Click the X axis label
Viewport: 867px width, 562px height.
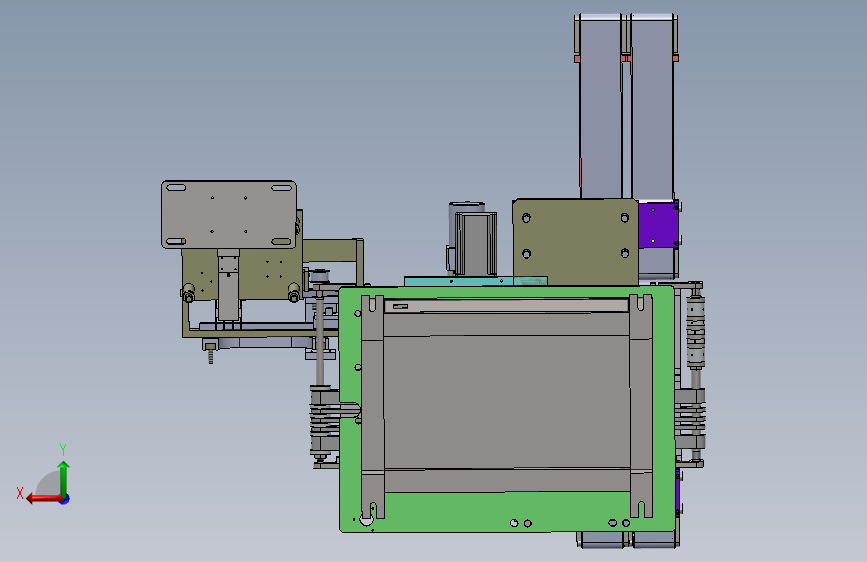20,493
